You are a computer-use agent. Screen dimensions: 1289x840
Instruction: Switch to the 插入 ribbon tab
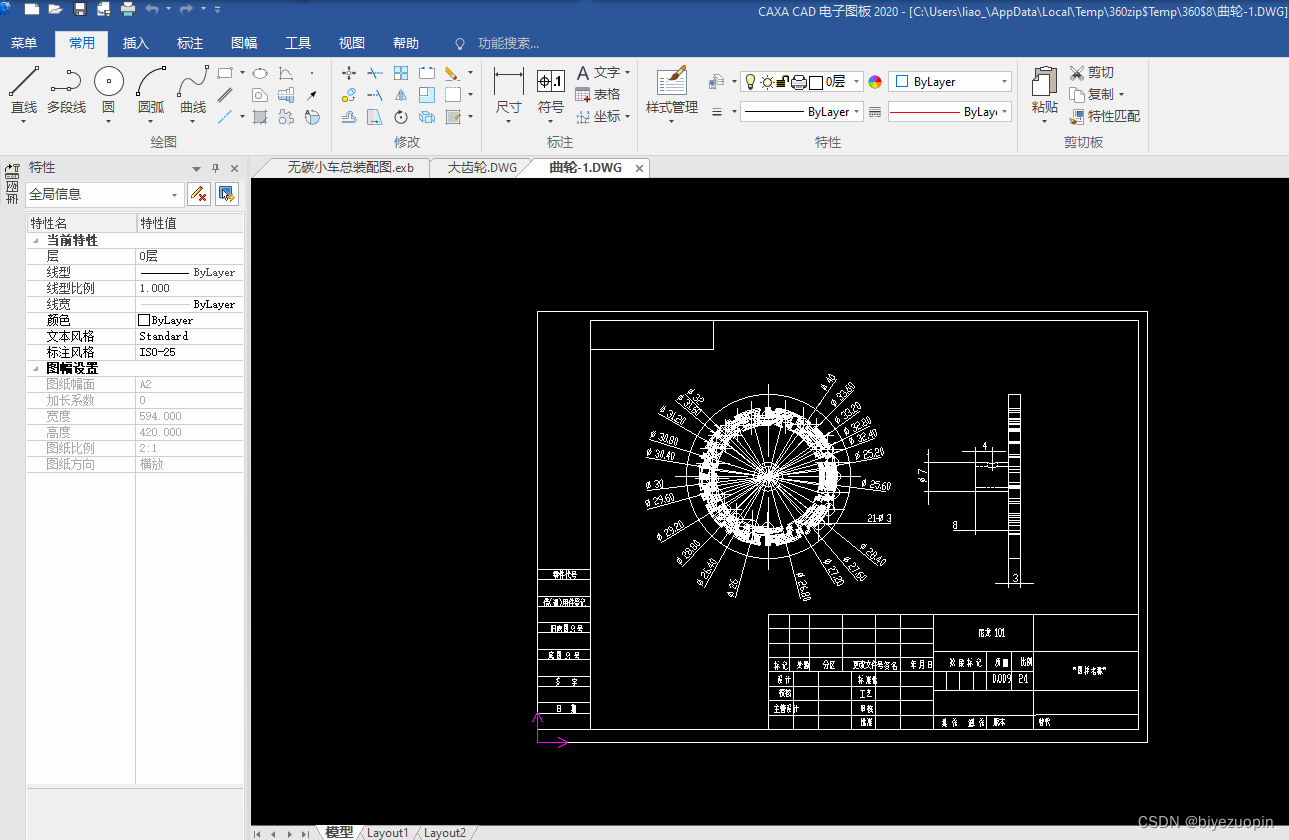pyautogui.click(x=136, y=43)
